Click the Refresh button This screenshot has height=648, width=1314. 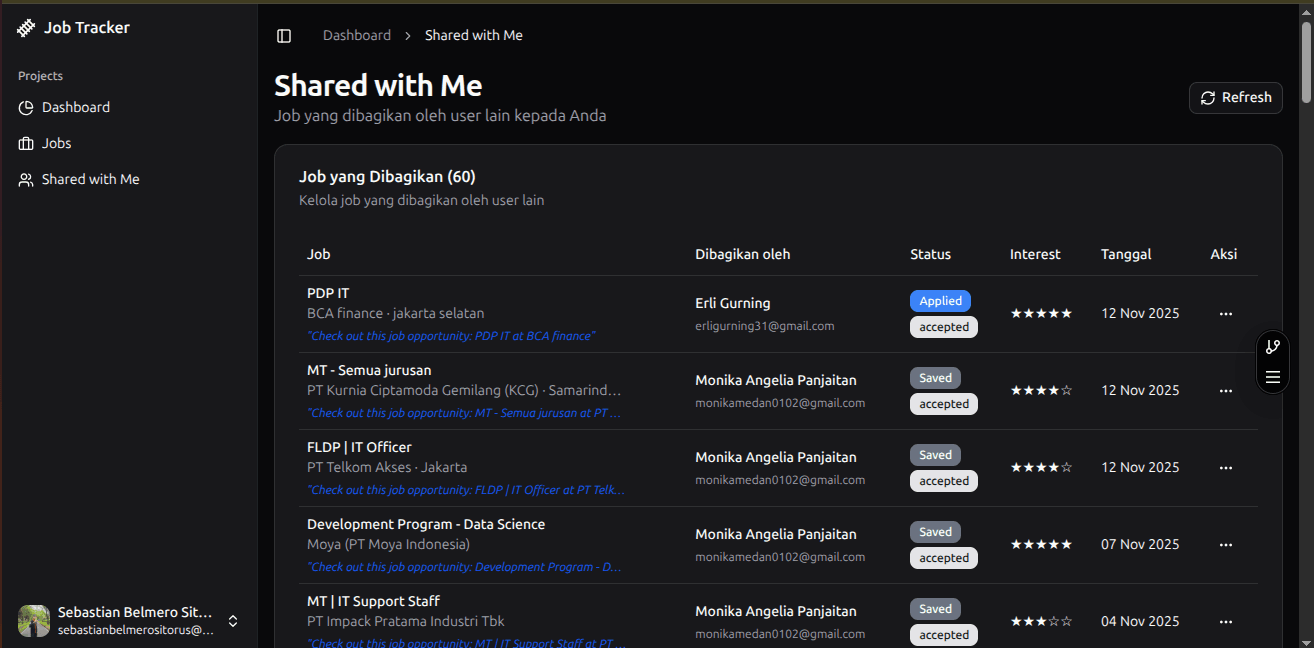1235,98
